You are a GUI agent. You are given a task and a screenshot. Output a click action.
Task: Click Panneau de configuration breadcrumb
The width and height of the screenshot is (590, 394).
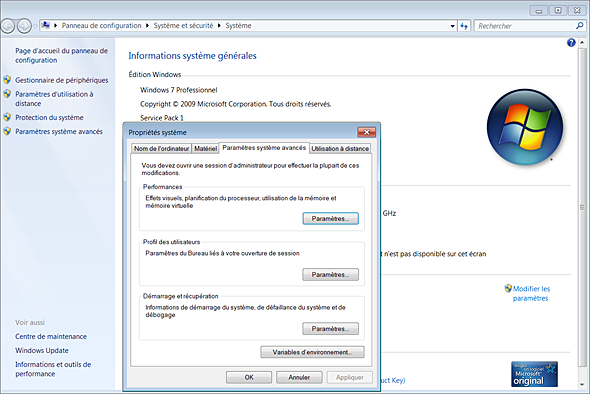tap(102, 26)
